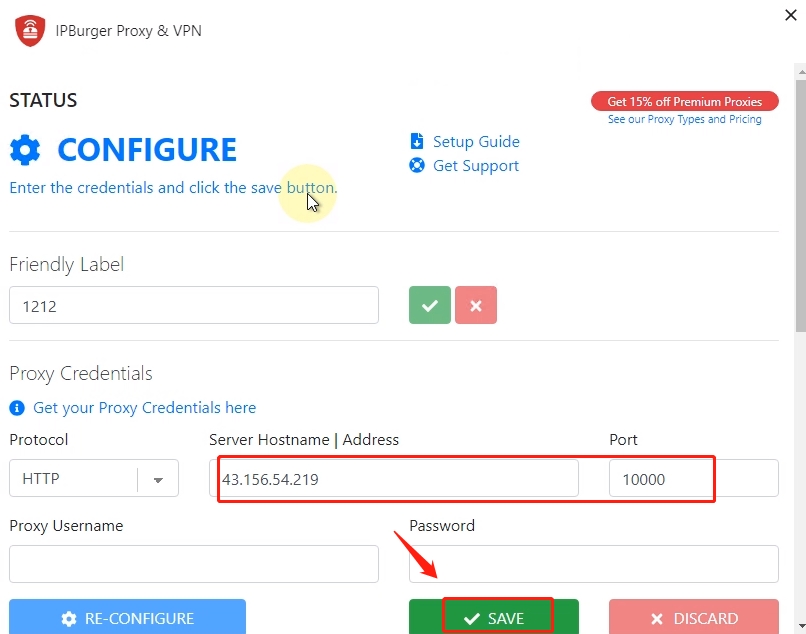The image size is (806, 634).
Task: Click the blue Configure gear icon
Action: click(x=25, y=150)
